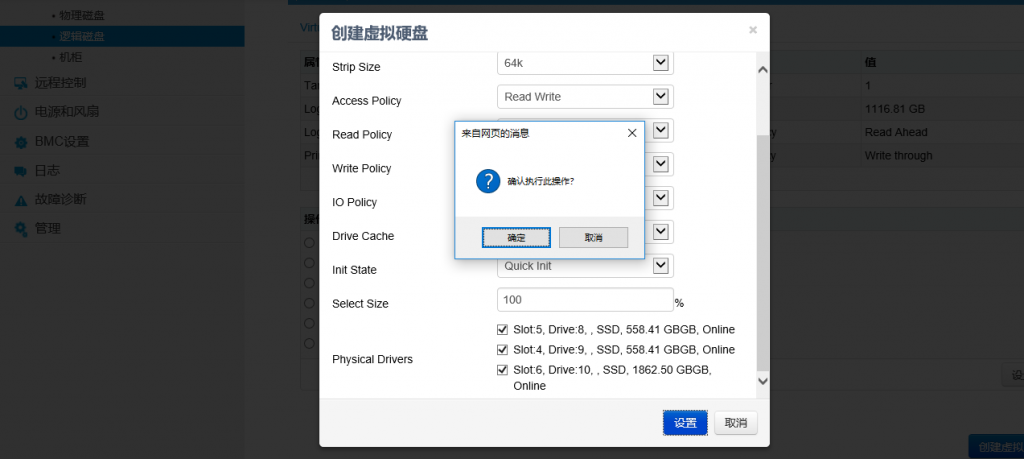
Task: Select physical disk in sidebar tree
Action: pyautogui.click(x=85, y=17)
